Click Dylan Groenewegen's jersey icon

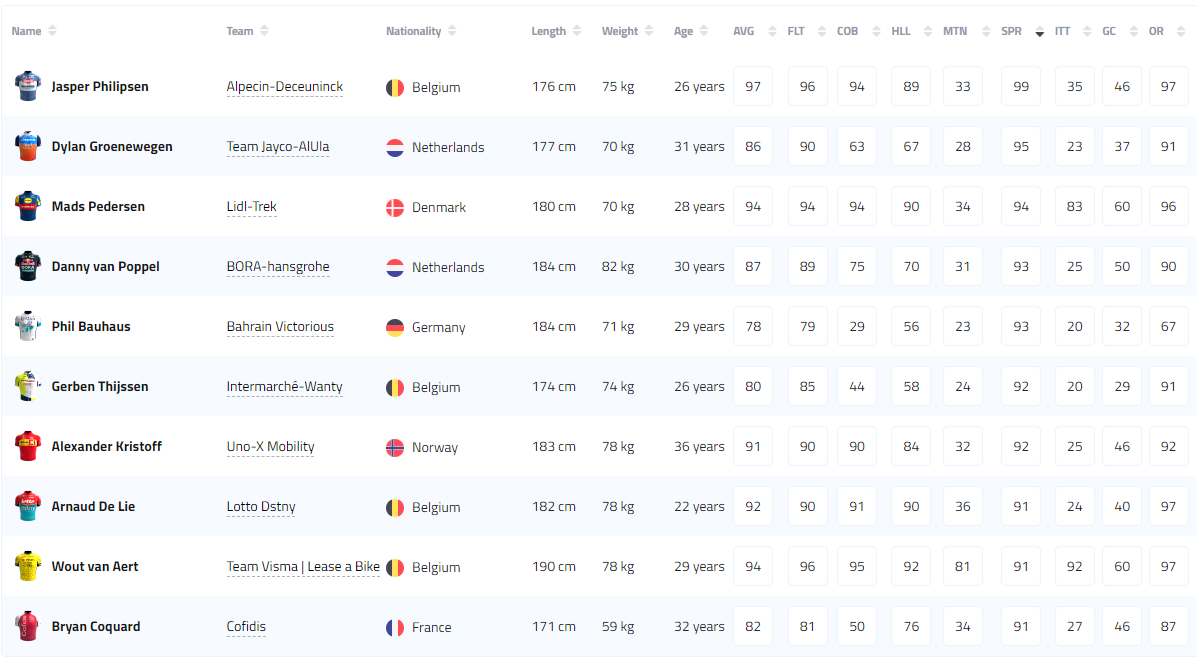point(27,146)
